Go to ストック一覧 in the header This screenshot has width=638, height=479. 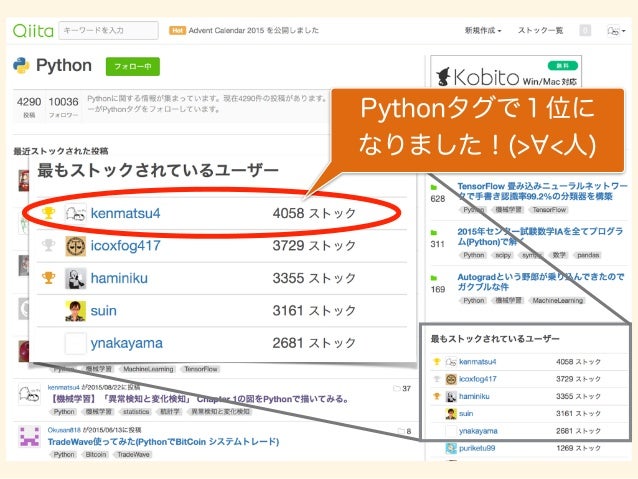pyautogui.click(x=540, y=31)
